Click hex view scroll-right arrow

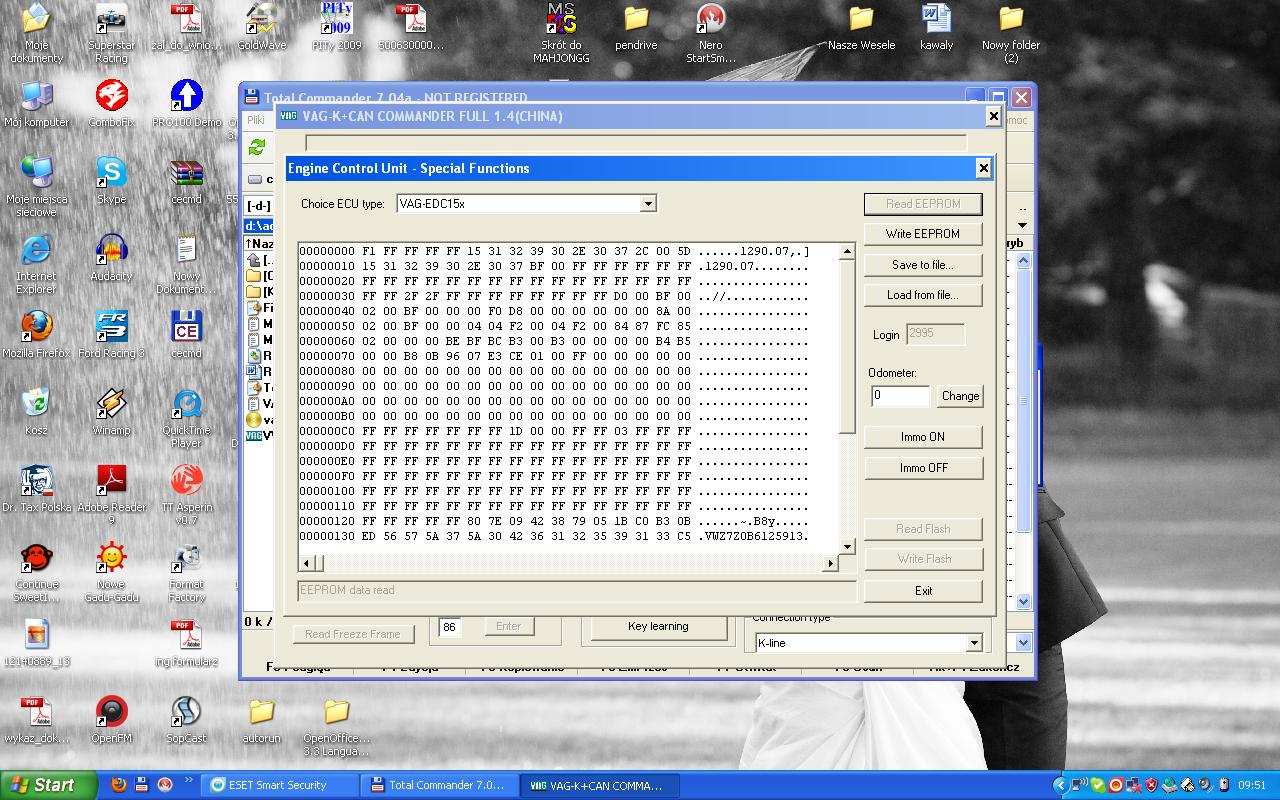(831, 563)
